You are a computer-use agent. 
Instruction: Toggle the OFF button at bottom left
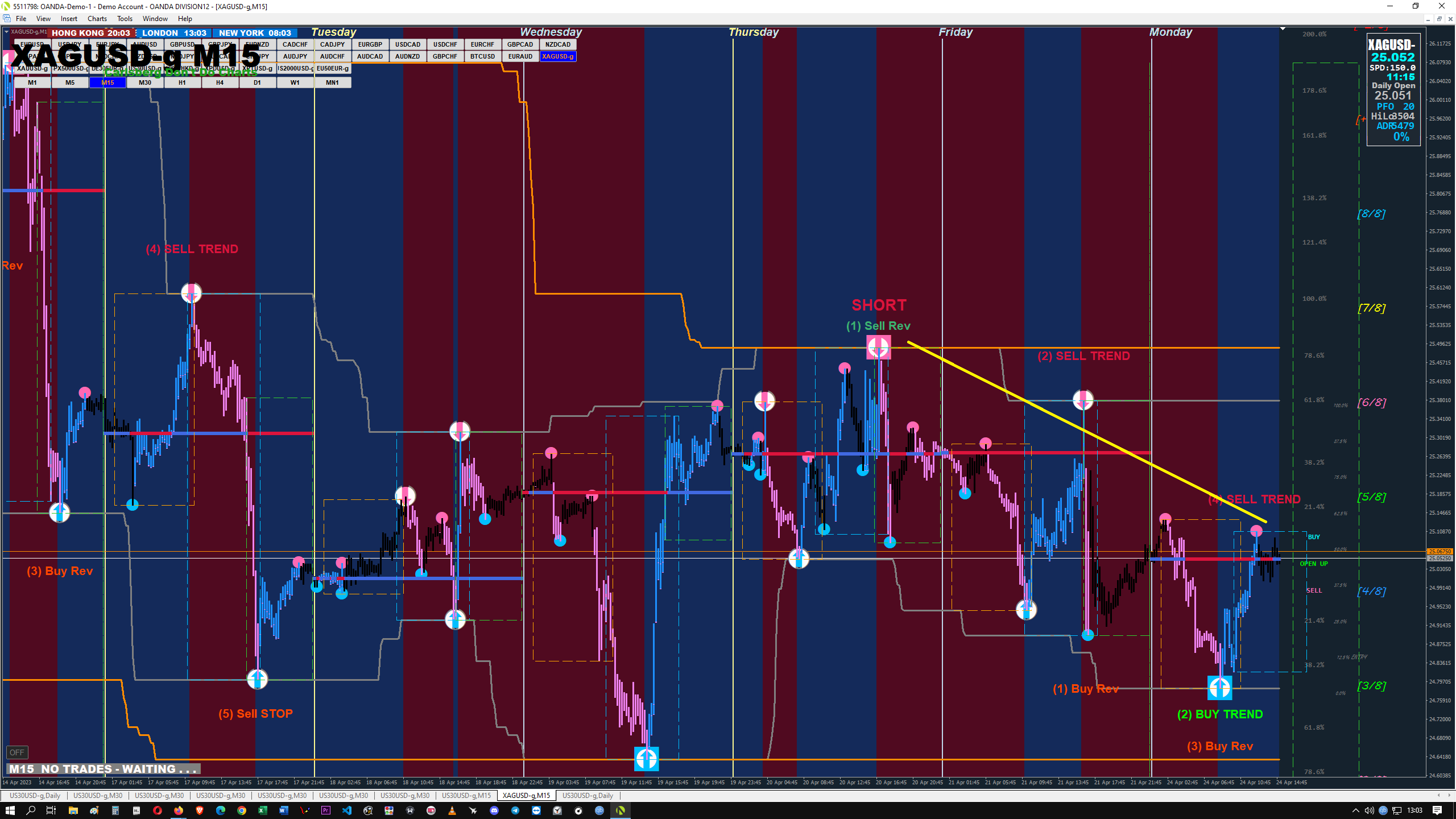tap(17, 752)
